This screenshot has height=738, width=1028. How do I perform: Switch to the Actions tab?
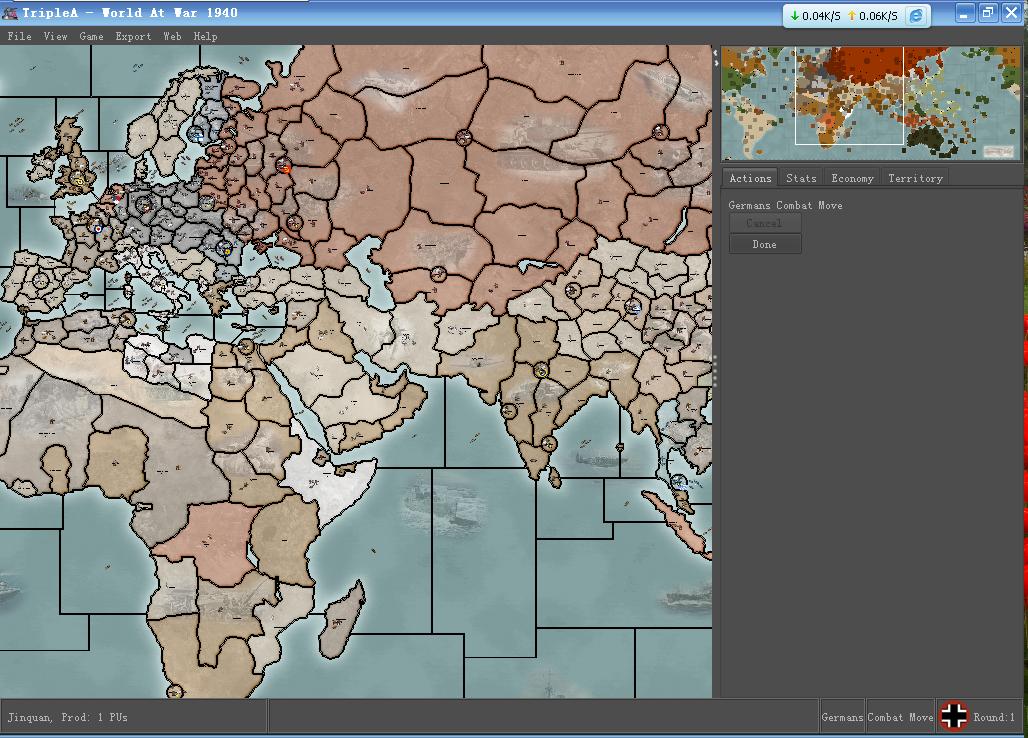tap(751, 178)
